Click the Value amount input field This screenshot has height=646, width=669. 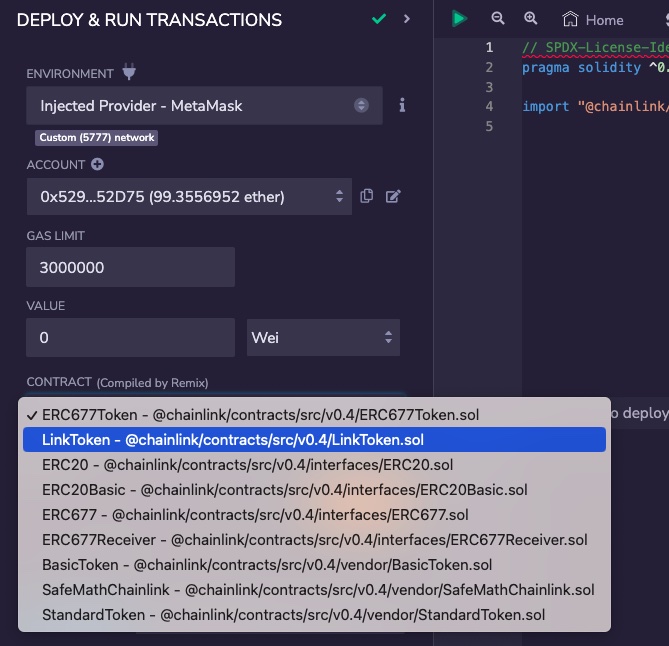(x=131, y=338)
